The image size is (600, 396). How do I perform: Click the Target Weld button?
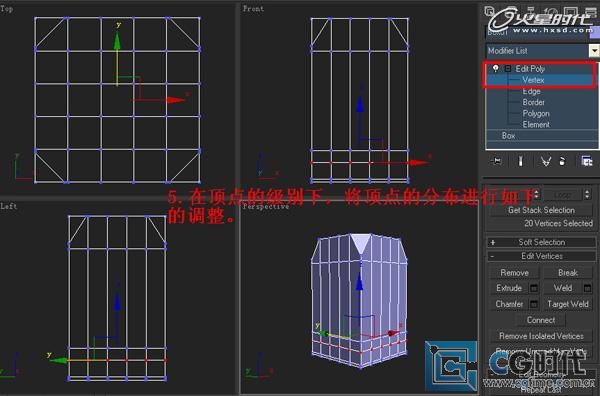[x=568, y=304]
